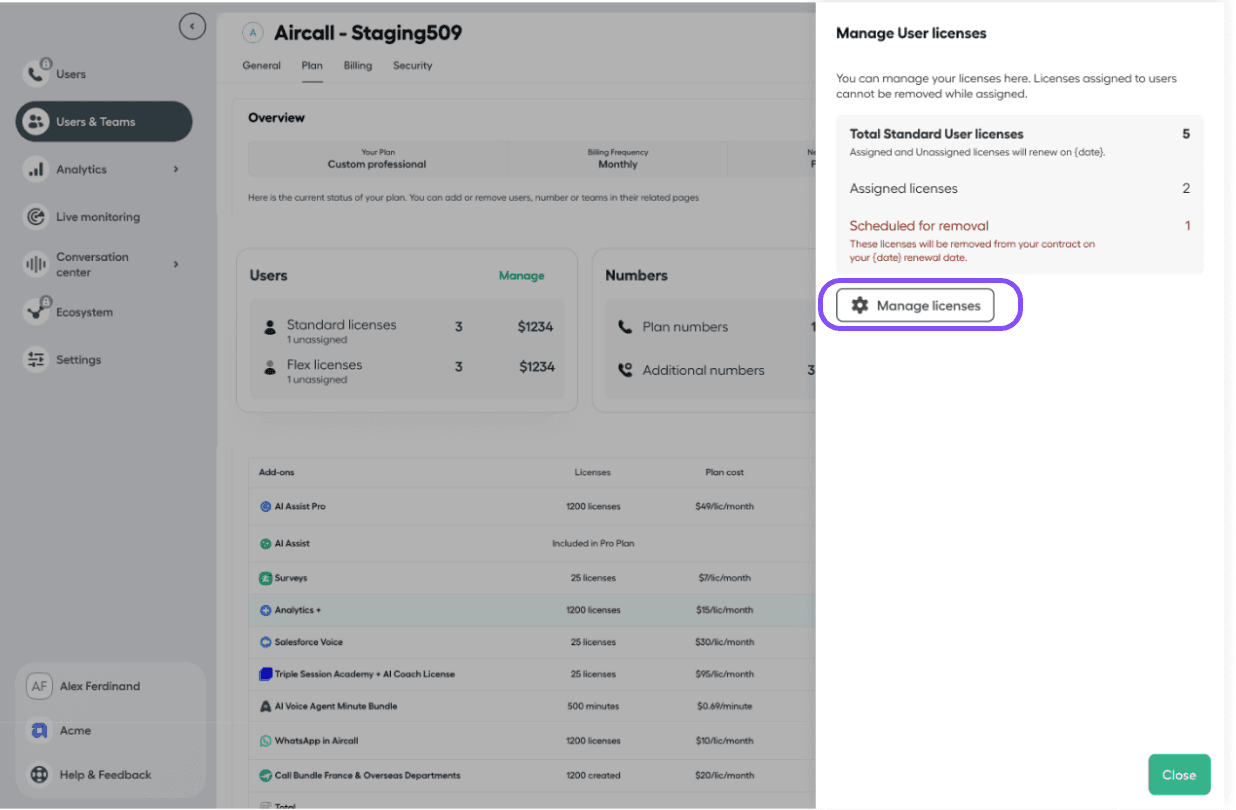Viewport: 1236px width, 810px height.
Task: Click the Manage link in Users card
Action: click(x=522, y=276)
